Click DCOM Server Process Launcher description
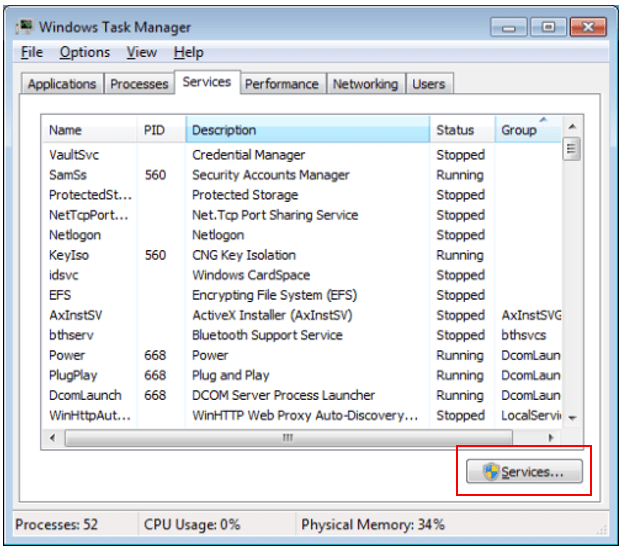This screenshot has height=551, width=625. tap(283, 395)
